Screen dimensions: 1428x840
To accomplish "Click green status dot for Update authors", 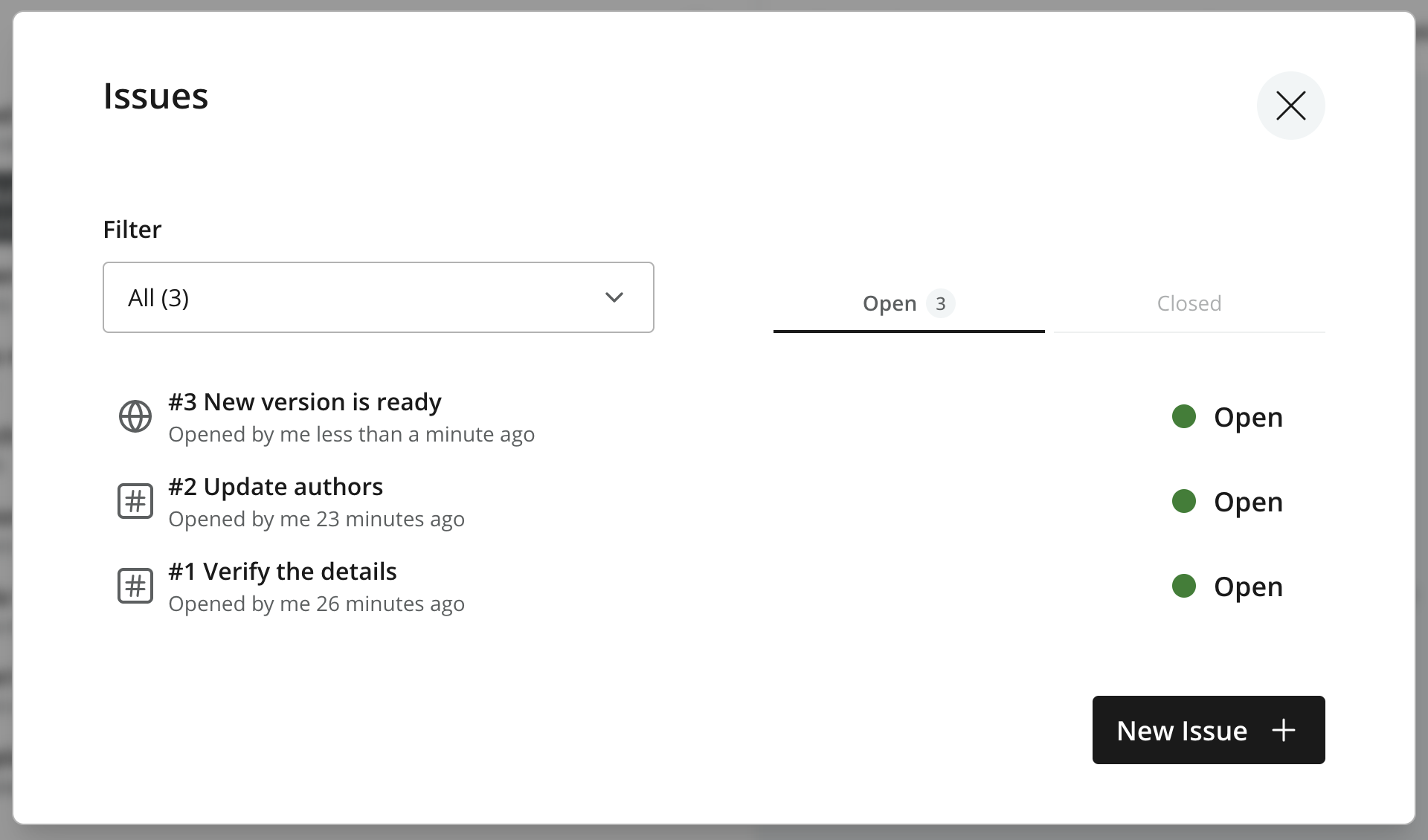I will (1183, 501).
